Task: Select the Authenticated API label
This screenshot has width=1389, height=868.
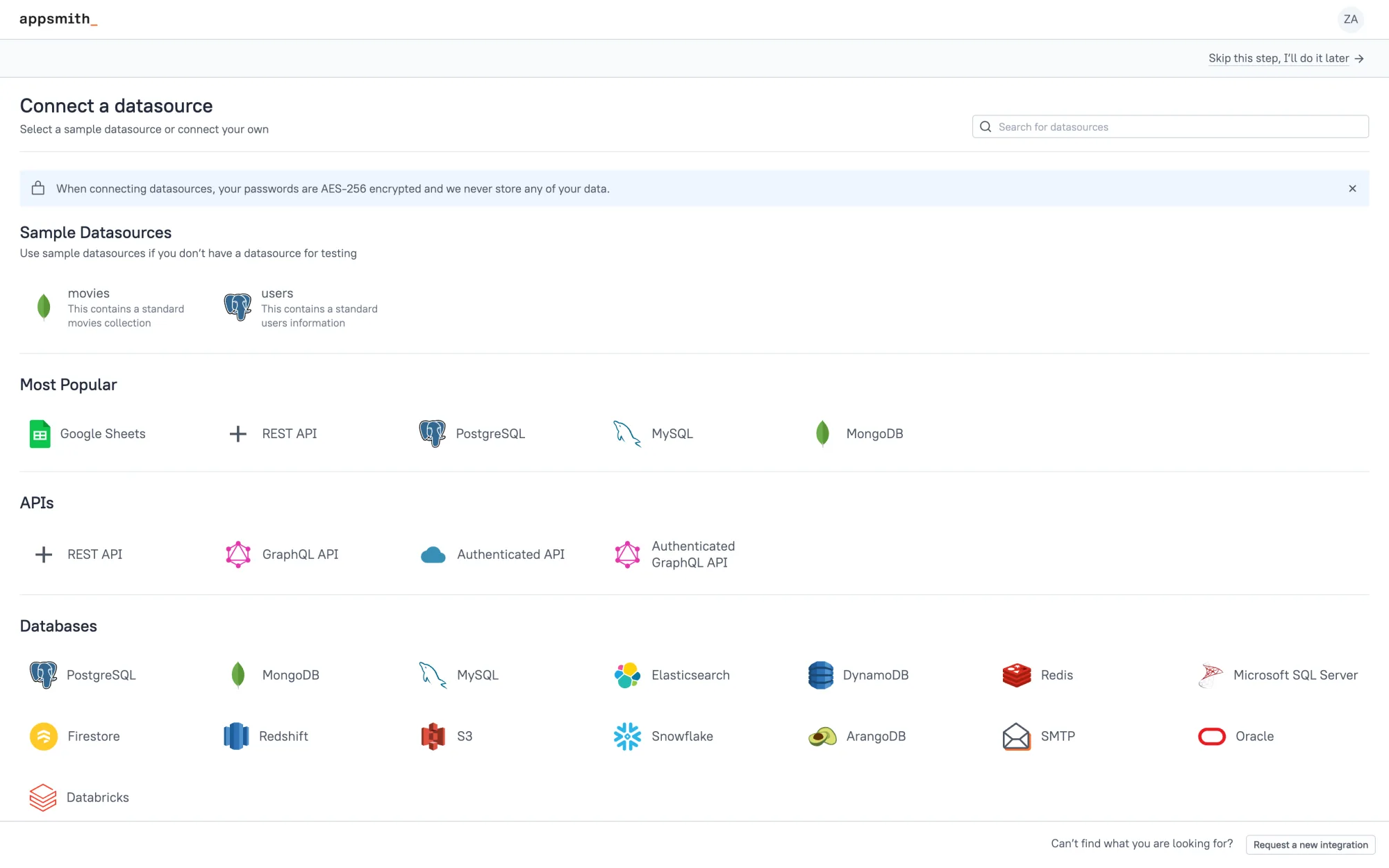Action: 511,554
